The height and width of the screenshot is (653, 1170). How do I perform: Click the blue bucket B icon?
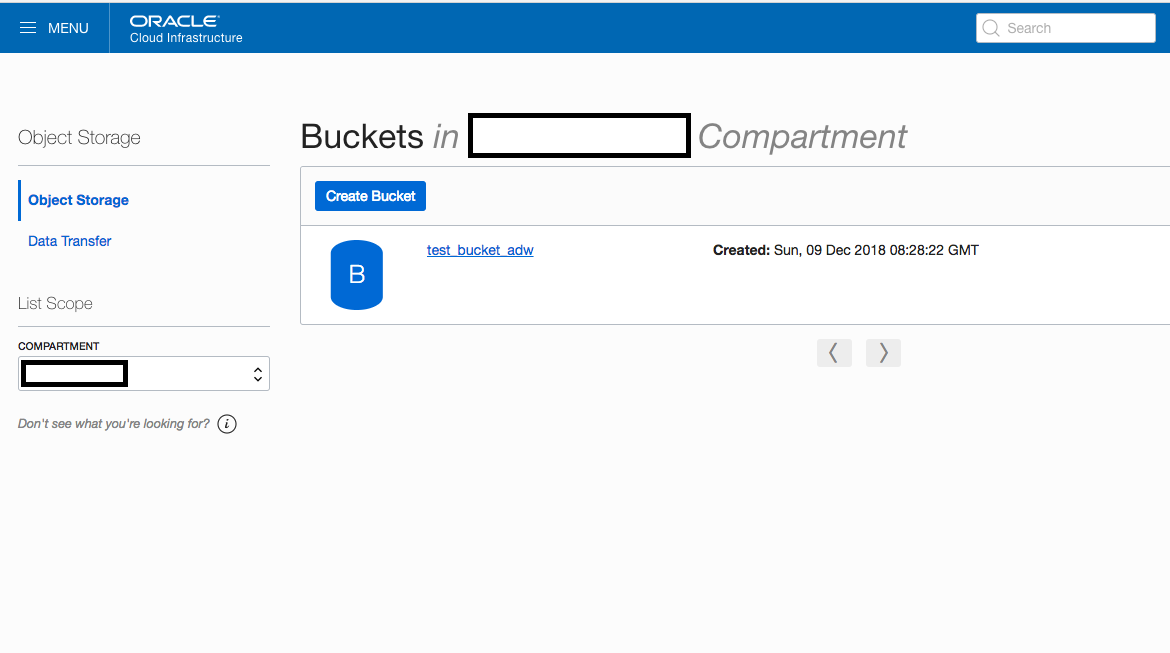coord(357,275)
